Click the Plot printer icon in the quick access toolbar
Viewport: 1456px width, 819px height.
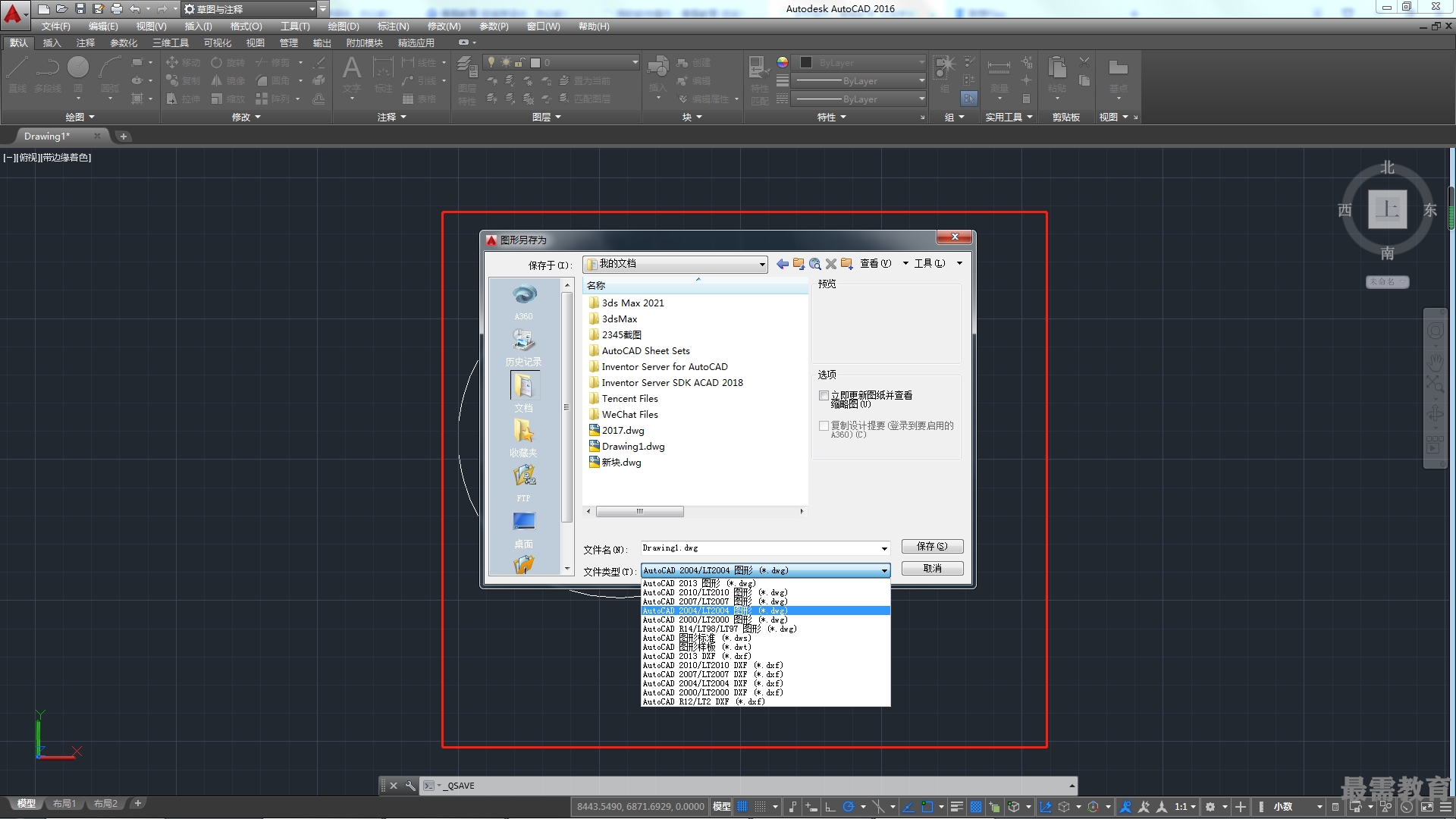[x=117, y=9]
